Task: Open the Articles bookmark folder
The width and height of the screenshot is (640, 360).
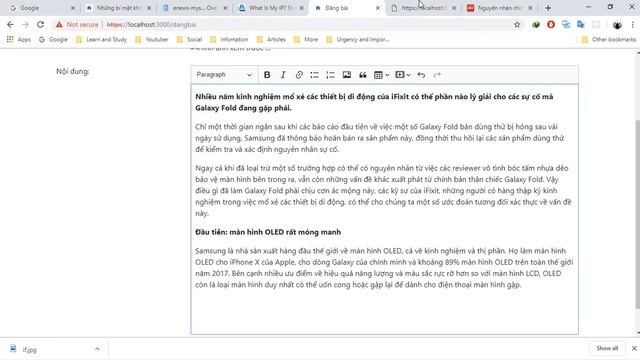Action: (271, 40)
